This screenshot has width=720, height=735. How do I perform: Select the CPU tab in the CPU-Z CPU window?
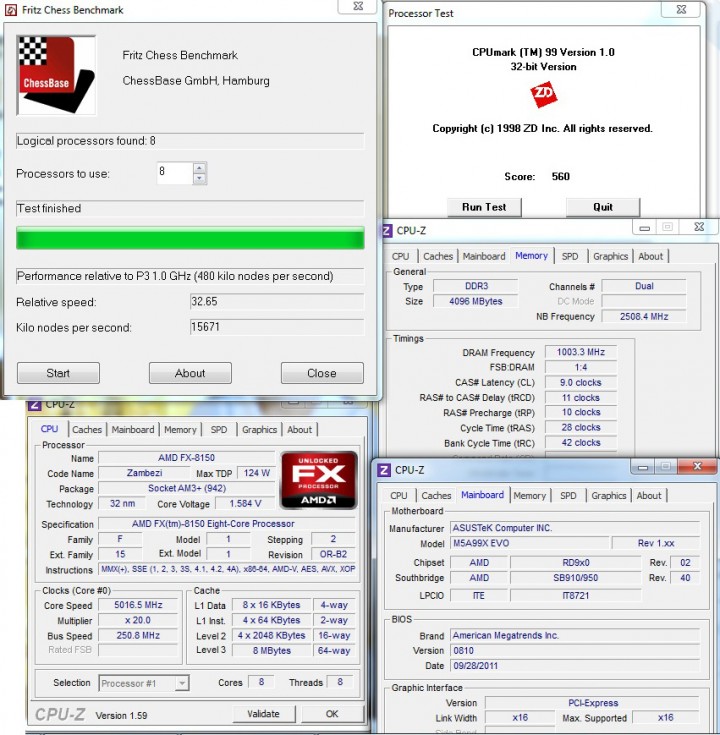pyautogui.click(x=49, y=429)
